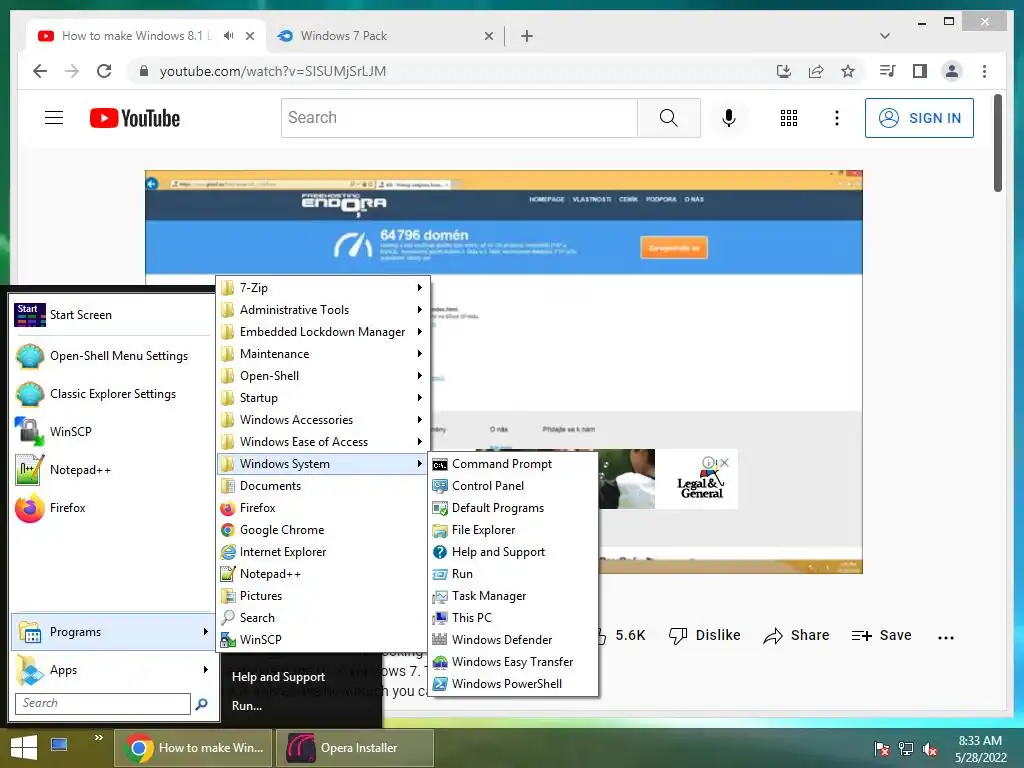Click the muted volume tray icon
The height and width of the screenshot is (768, 1024).
coord(930,749)
